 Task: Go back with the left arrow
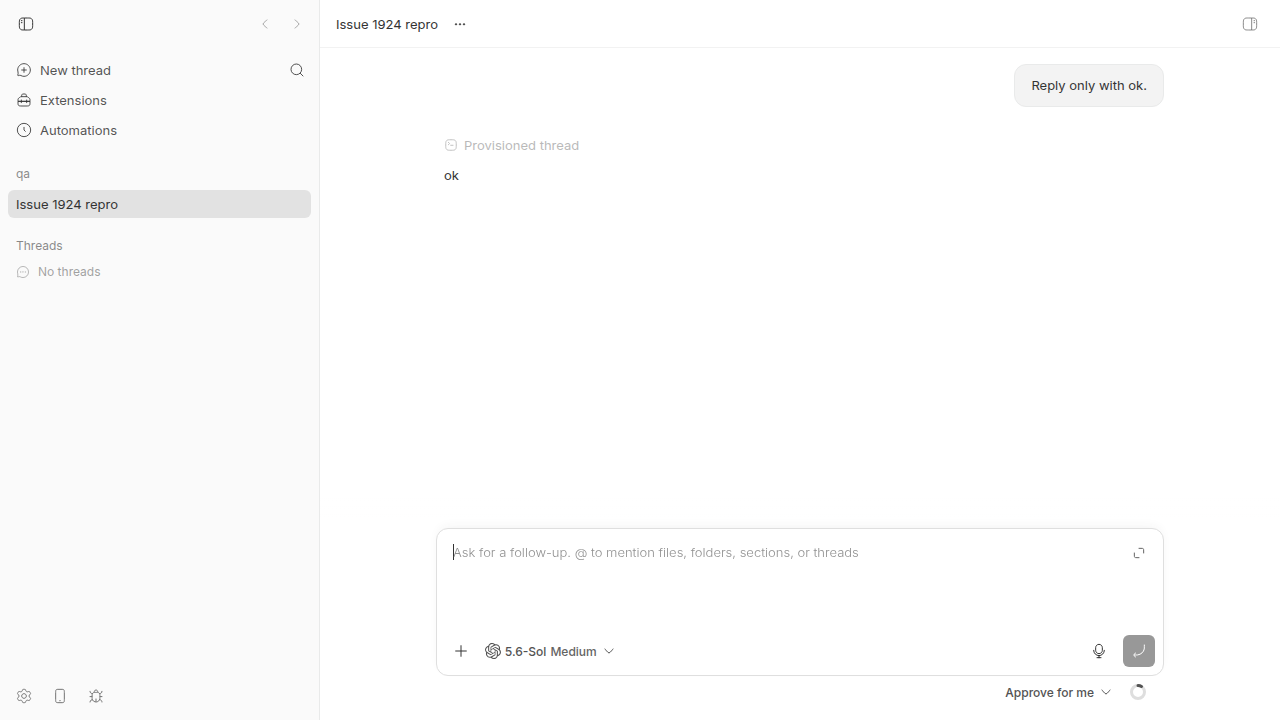click(x=265, y=24)
